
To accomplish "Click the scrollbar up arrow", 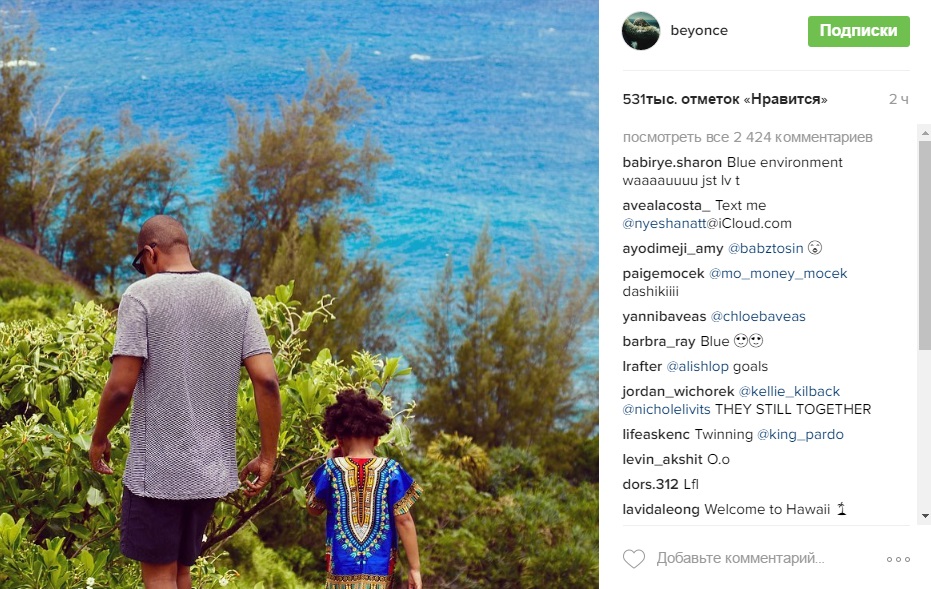I will pyautogui.click(x=924, y=135).
